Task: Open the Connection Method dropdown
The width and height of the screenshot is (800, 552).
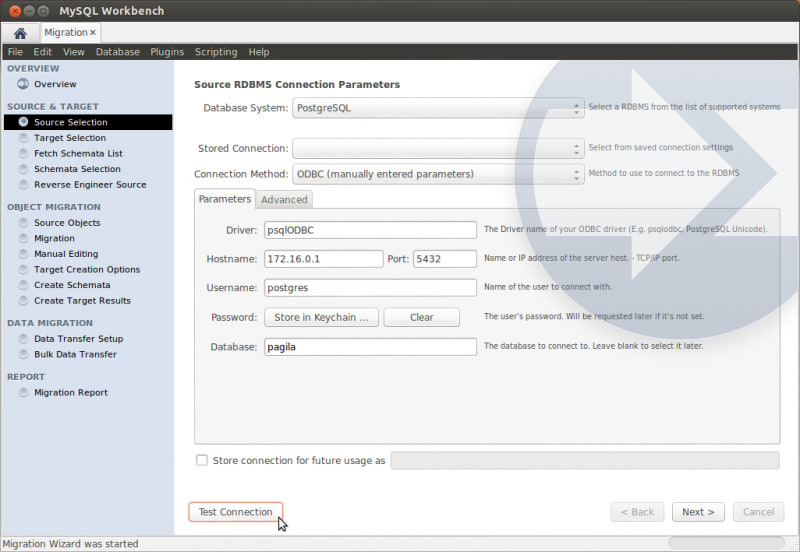Action: point(438,174)
